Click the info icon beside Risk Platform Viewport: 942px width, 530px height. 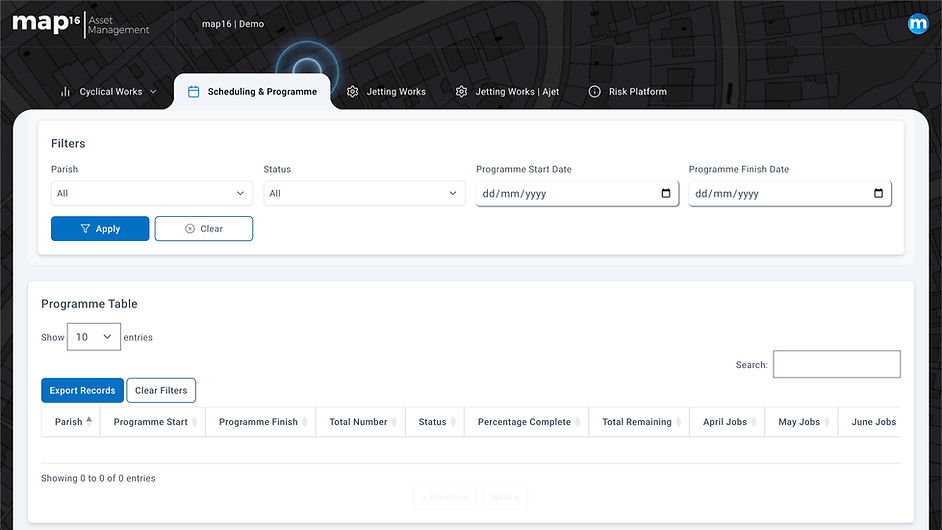(x=594, y=91)
